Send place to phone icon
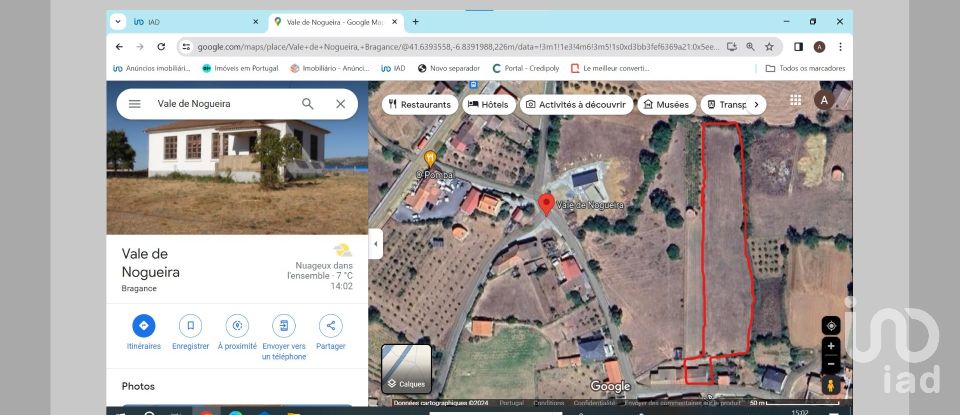 (284, 326)
